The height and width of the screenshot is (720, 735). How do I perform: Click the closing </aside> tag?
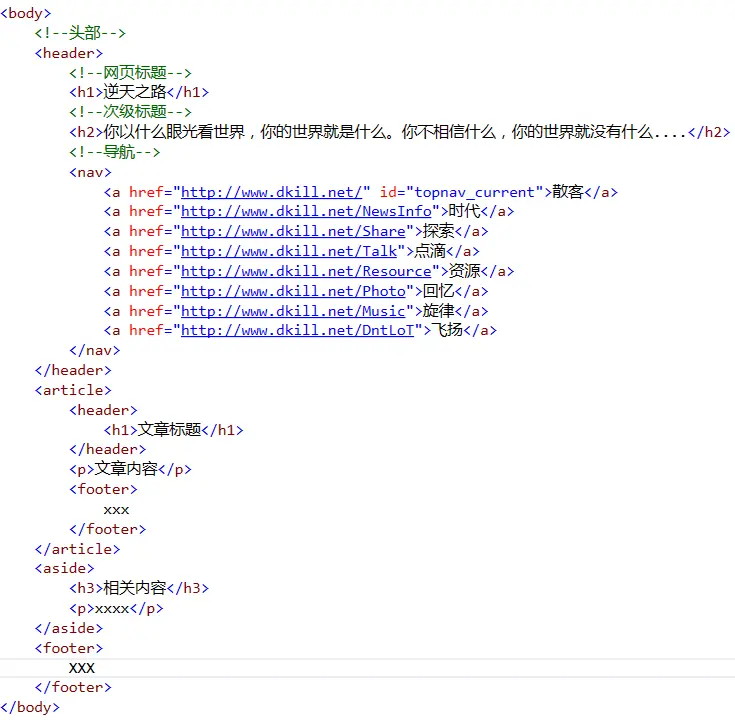click(69, 628)
